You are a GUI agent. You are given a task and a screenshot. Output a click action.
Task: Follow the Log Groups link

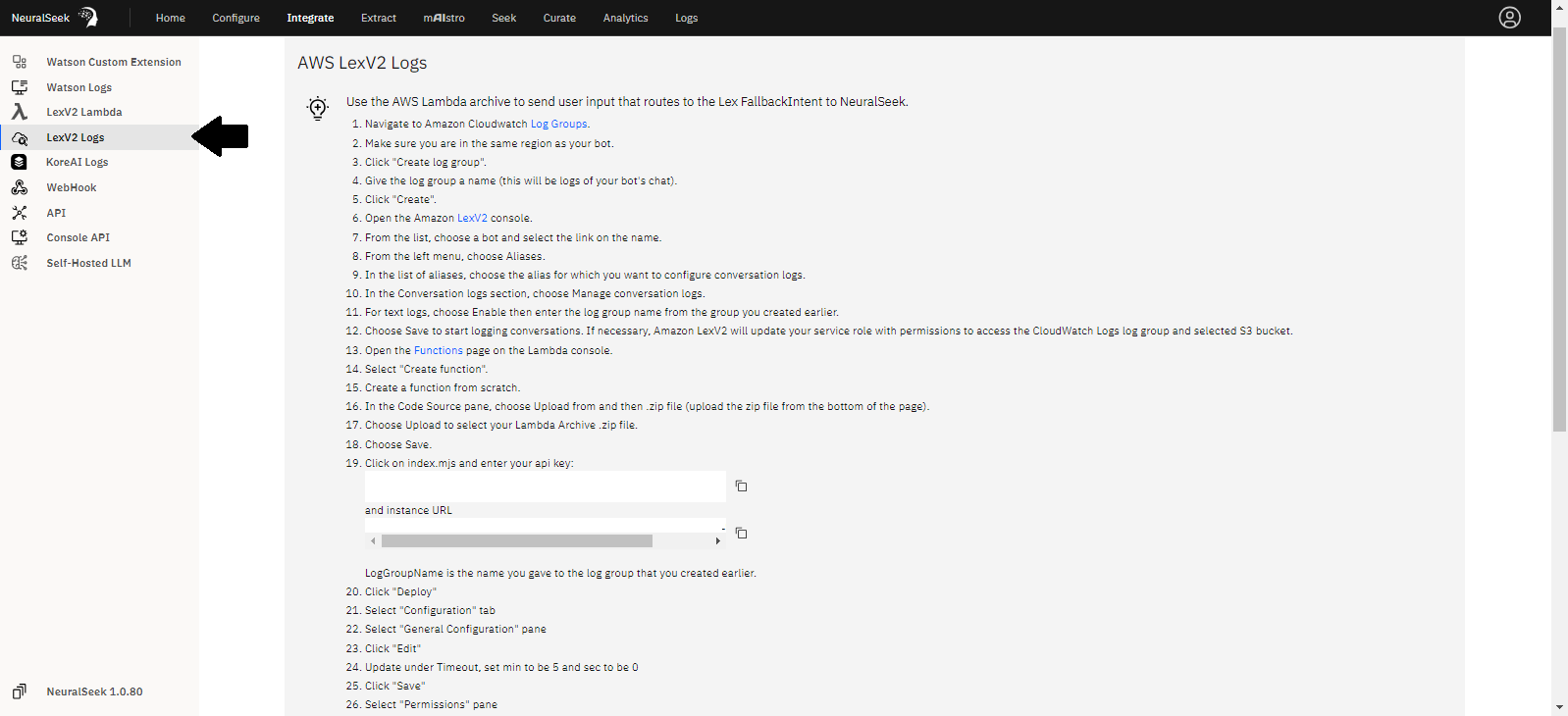click(559, 124)
